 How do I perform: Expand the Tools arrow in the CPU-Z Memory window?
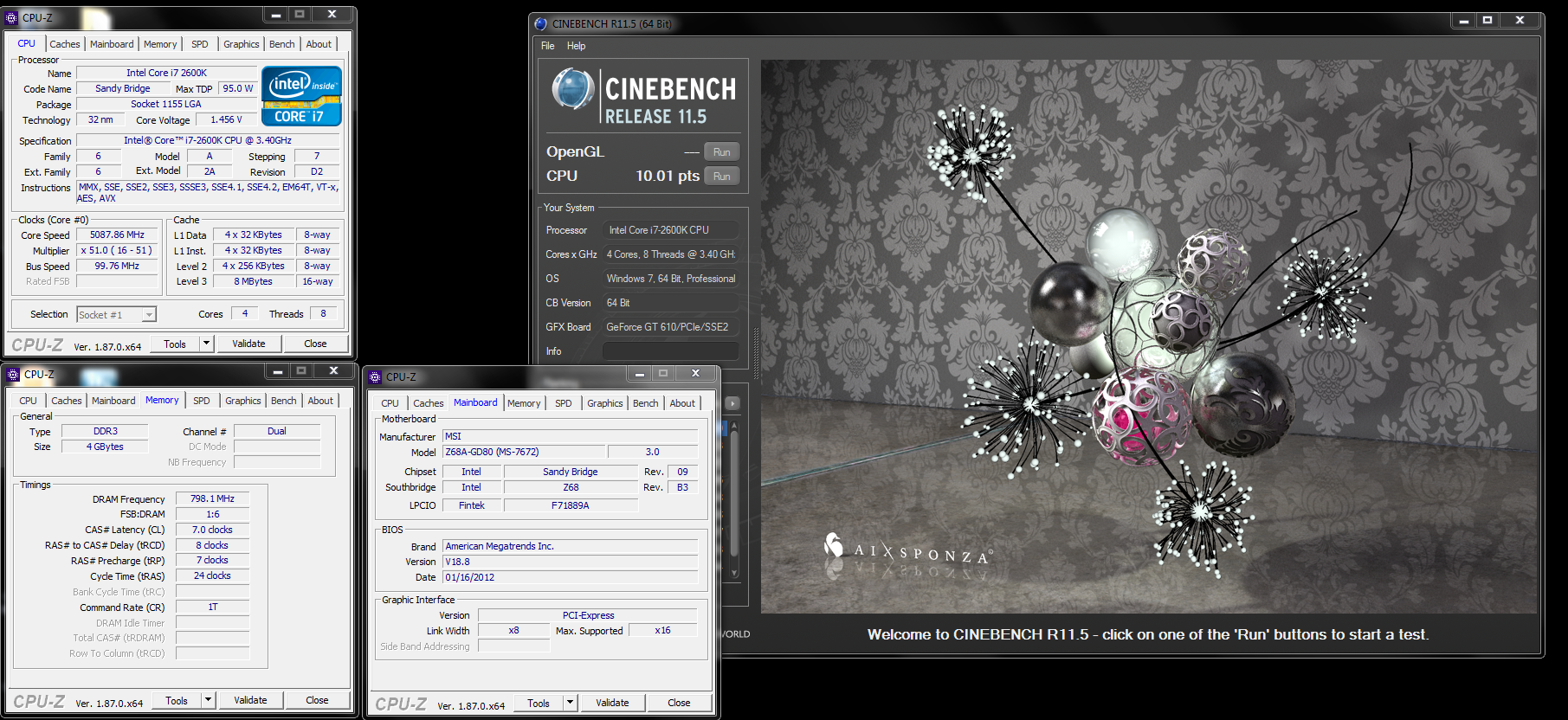(x=208, y=700)
